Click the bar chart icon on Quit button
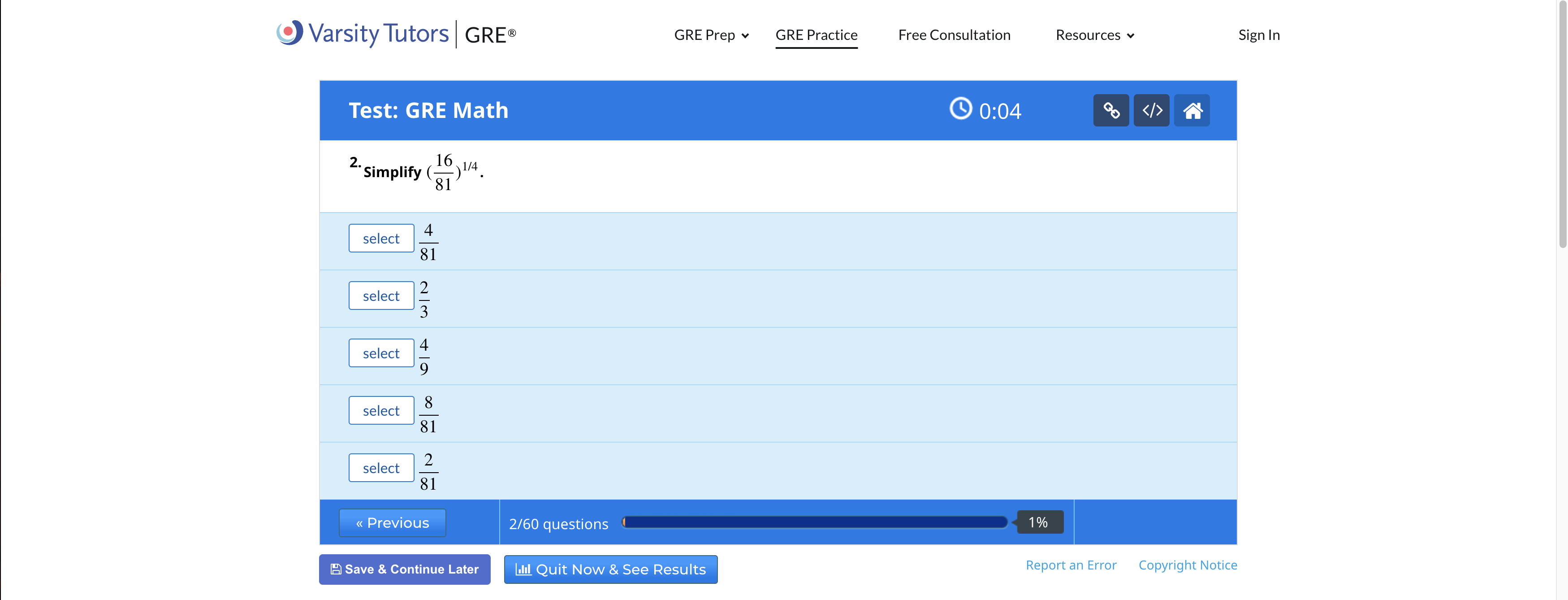This screenshot has height=600, width=1568. (523, 569)
